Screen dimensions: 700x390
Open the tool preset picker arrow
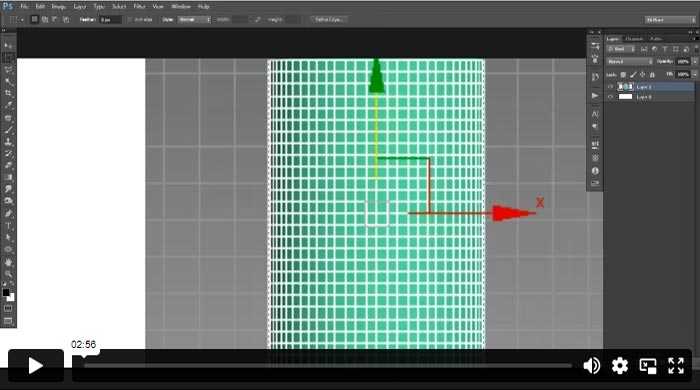coord(22,20)
